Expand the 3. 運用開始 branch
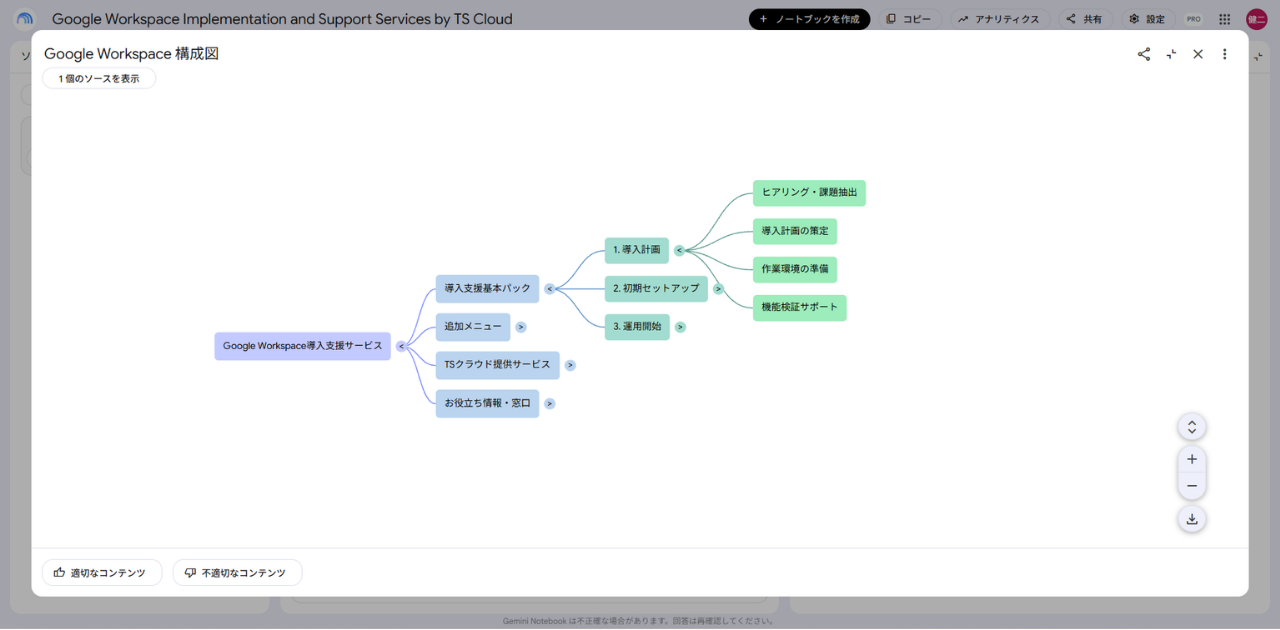Image resolution: width=1280 pixels, height=630 pixels. coord(680,327)
